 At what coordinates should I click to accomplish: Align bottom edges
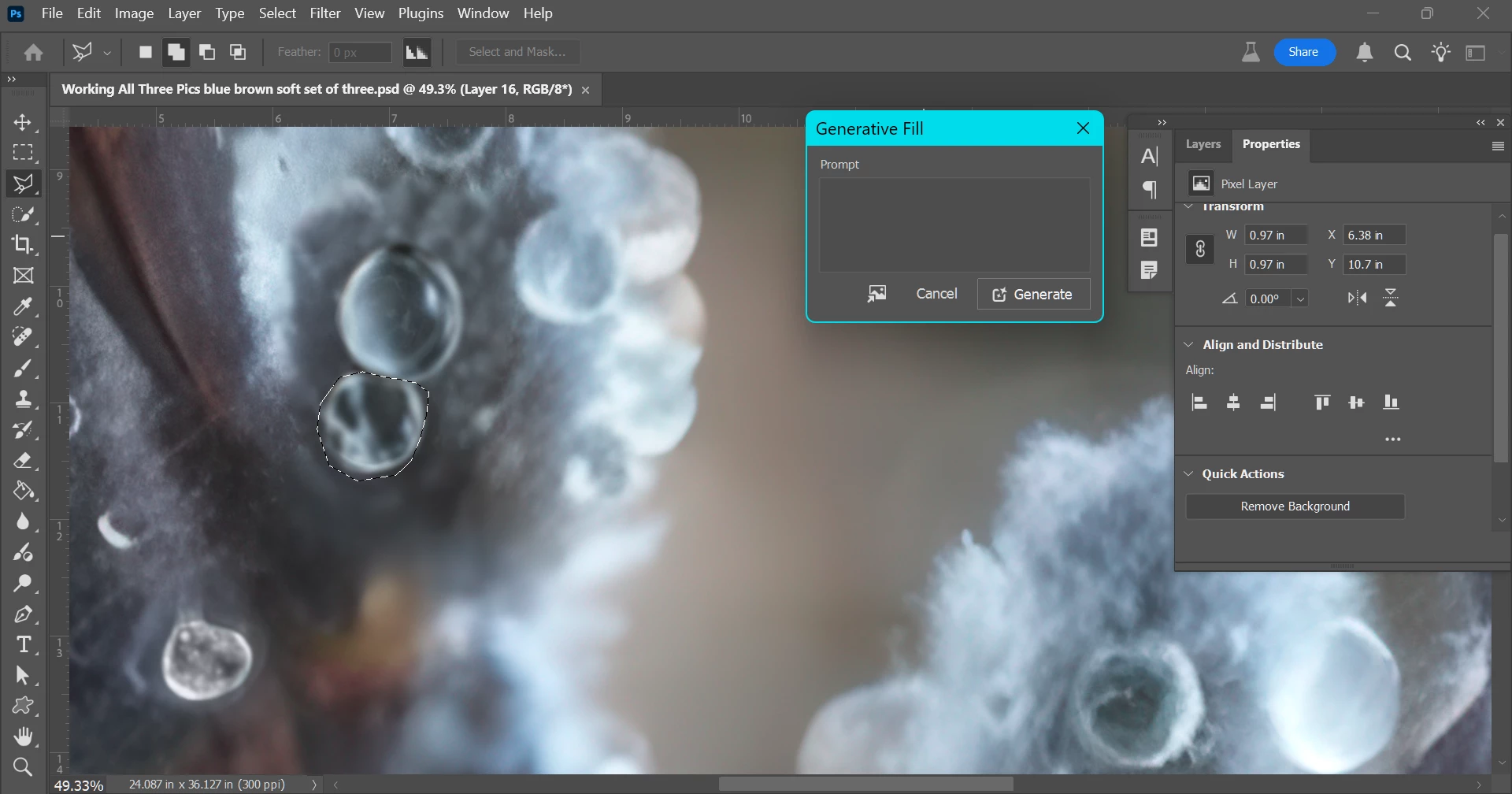click(x=1392, y=403)
